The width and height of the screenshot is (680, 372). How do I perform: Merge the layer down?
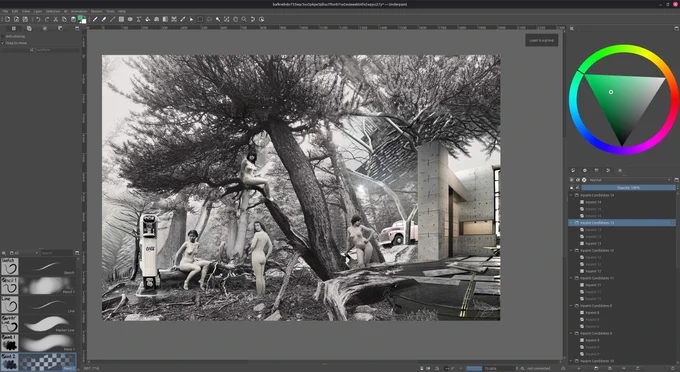[624, 369]
